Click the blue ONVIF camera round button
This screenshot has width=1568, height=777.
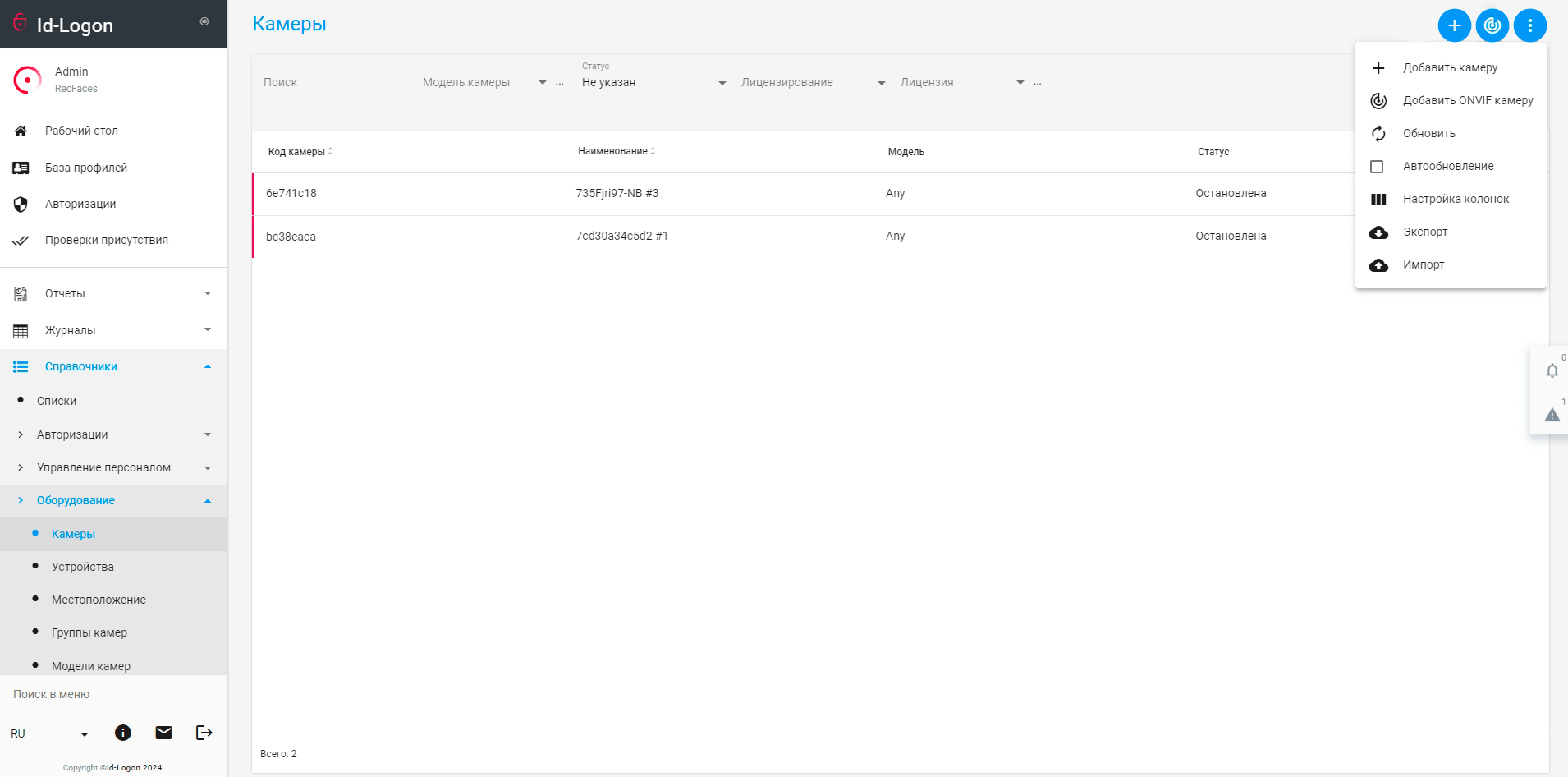coord(1492,25)
